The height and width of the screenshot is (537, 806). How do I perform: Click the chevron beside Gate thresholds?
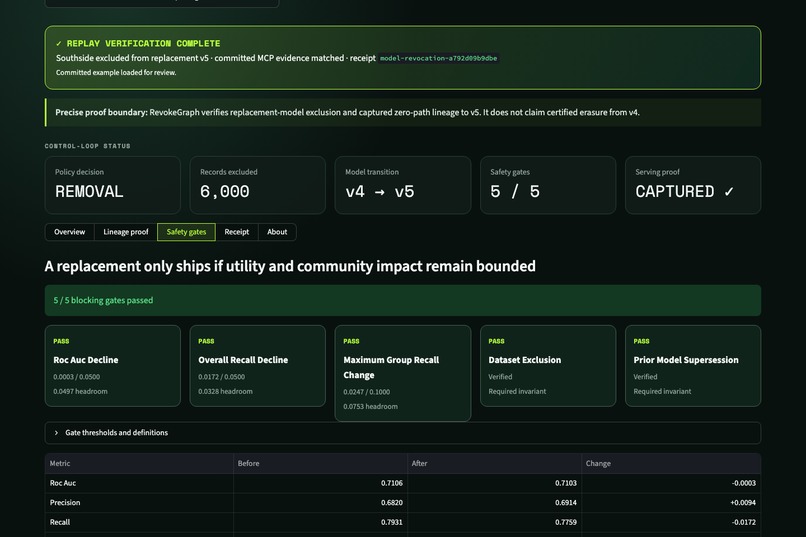coord(56,433)
